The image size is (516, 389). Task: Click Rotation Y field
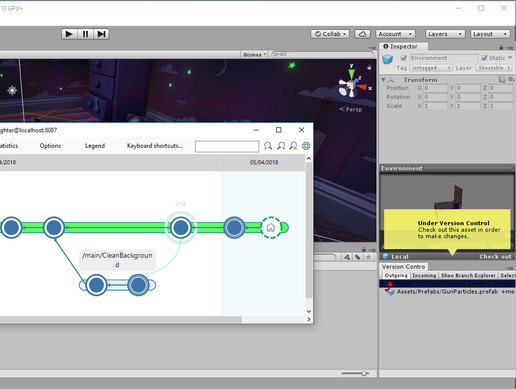coord(468,97)
